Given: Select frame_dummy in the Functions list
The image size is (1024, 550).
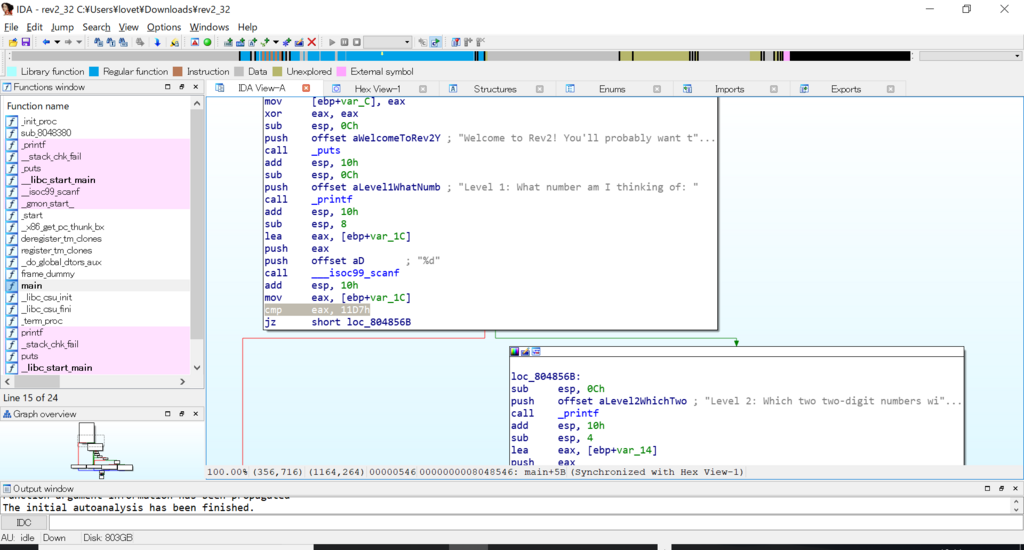Looking at the screenshot, I should pyautogui.click(x=97, y=274).
